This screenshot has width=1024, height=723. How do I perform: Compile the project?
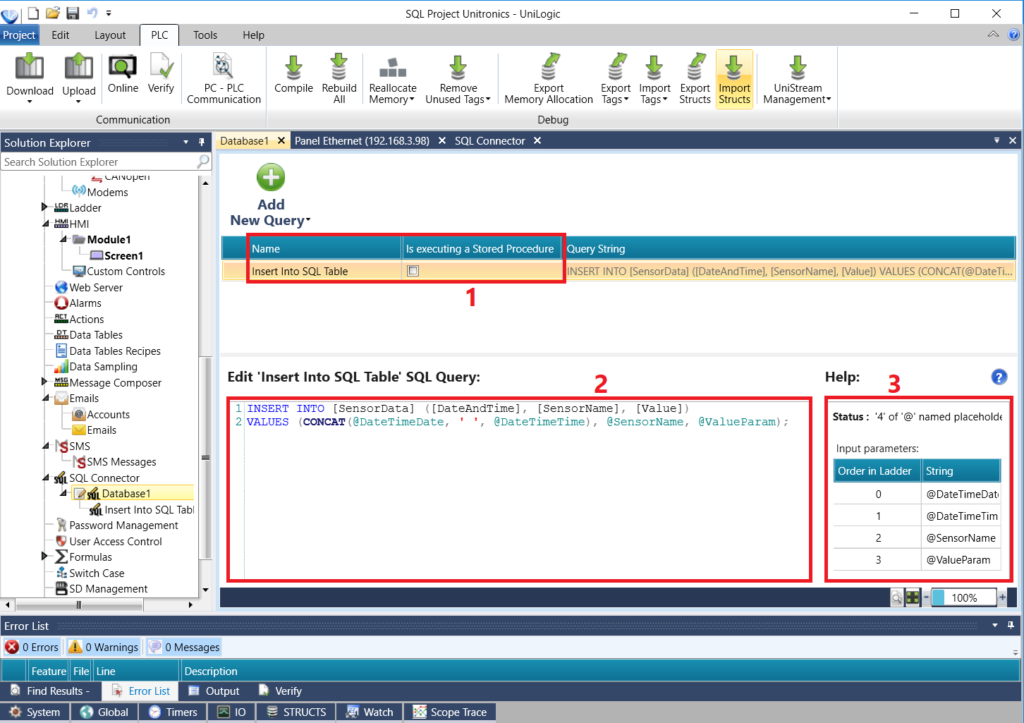[x=293, y=74]
